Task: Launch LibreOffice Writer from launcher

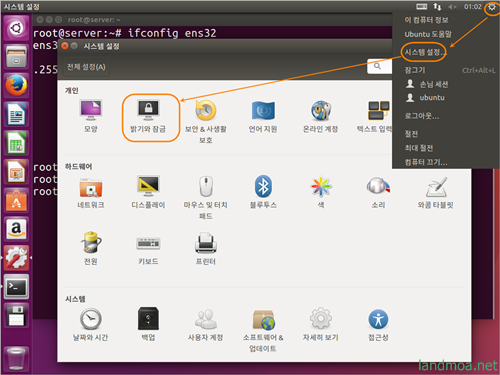Action: point(16,114)
